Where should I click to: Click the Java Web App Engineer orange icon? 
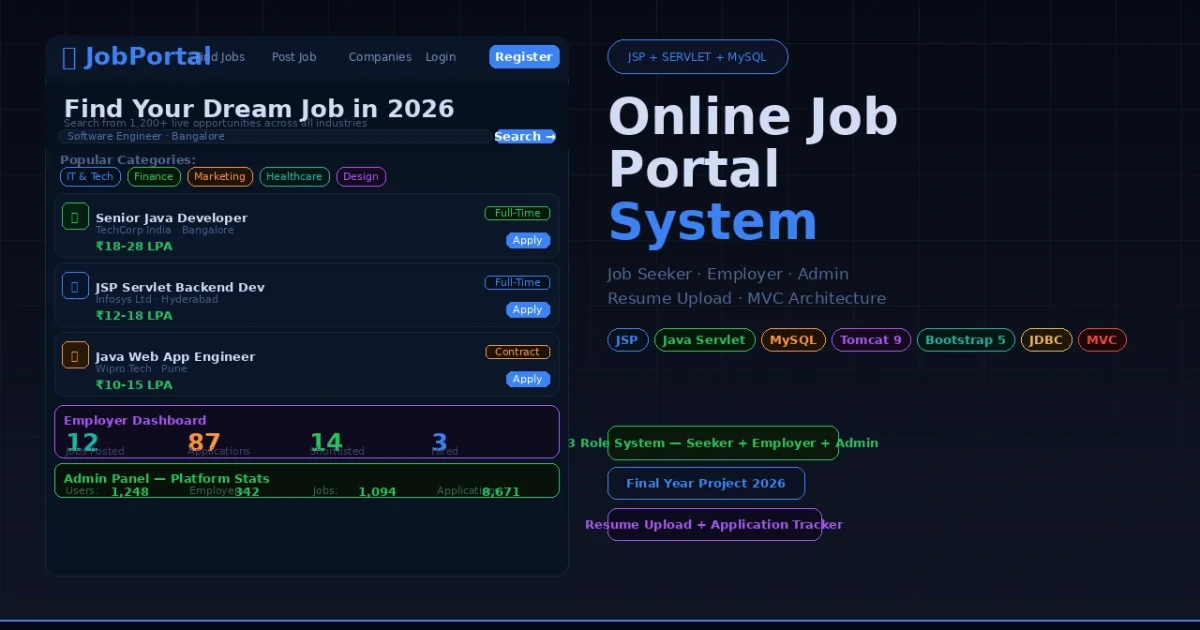[75, 354]
